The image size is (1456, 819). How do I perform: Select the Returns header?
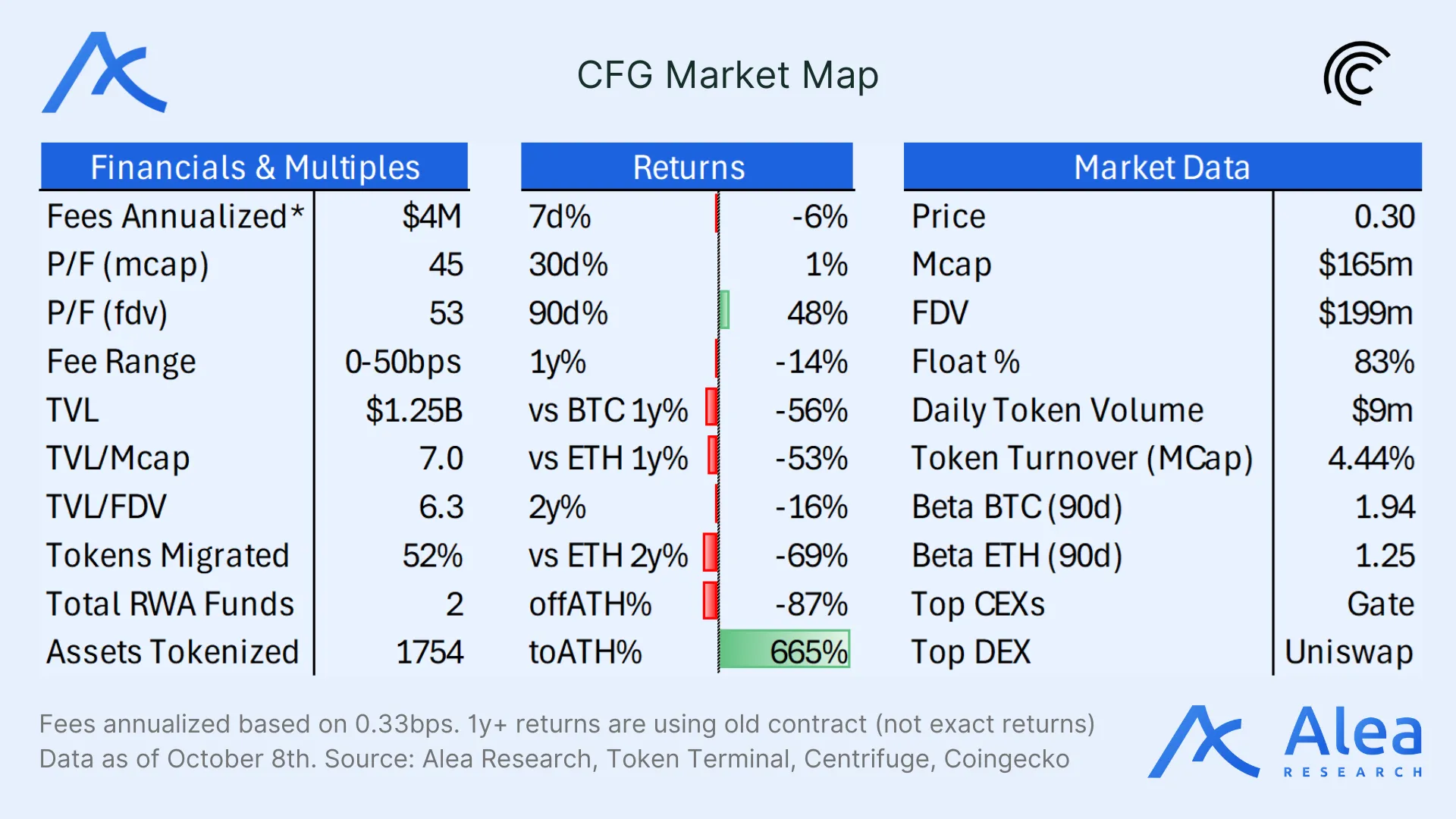pos(687,167)
